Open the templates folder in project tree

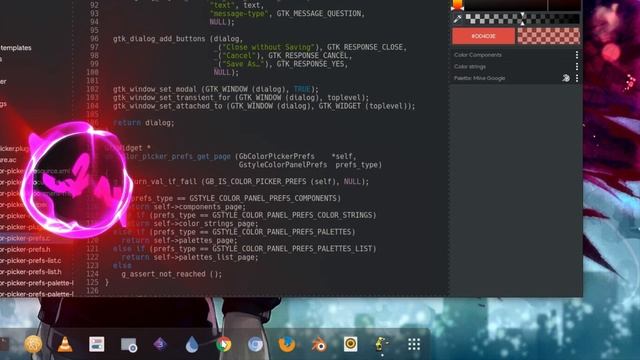click(x=16, y=48)
